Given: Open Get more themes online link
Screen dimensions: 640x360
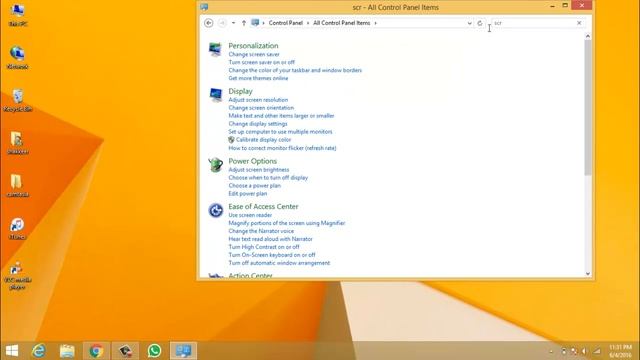Looking at the screenshot, I should (x=258, y=78).
